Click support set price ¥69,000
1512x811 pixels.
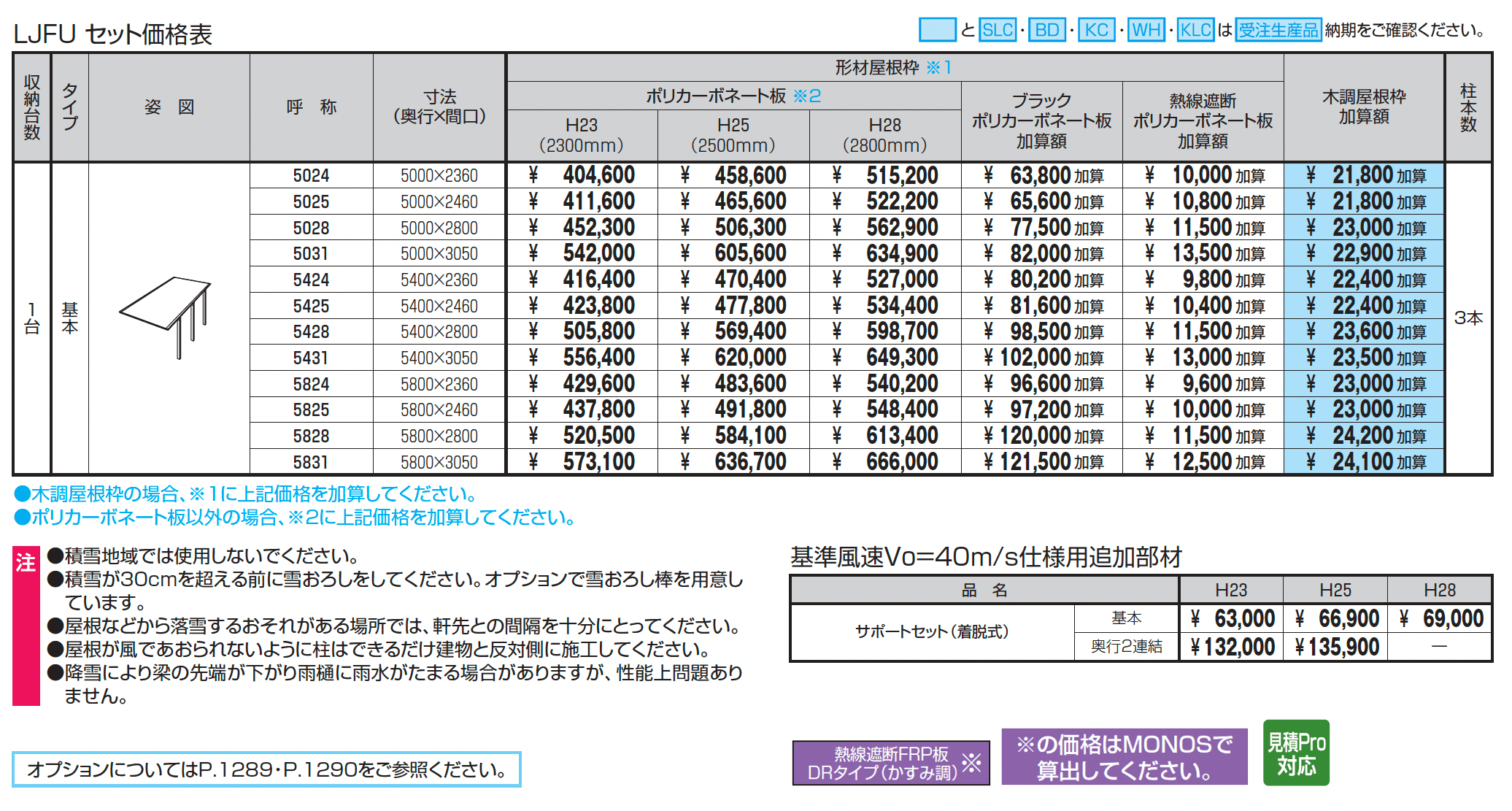click(1440, 619)
